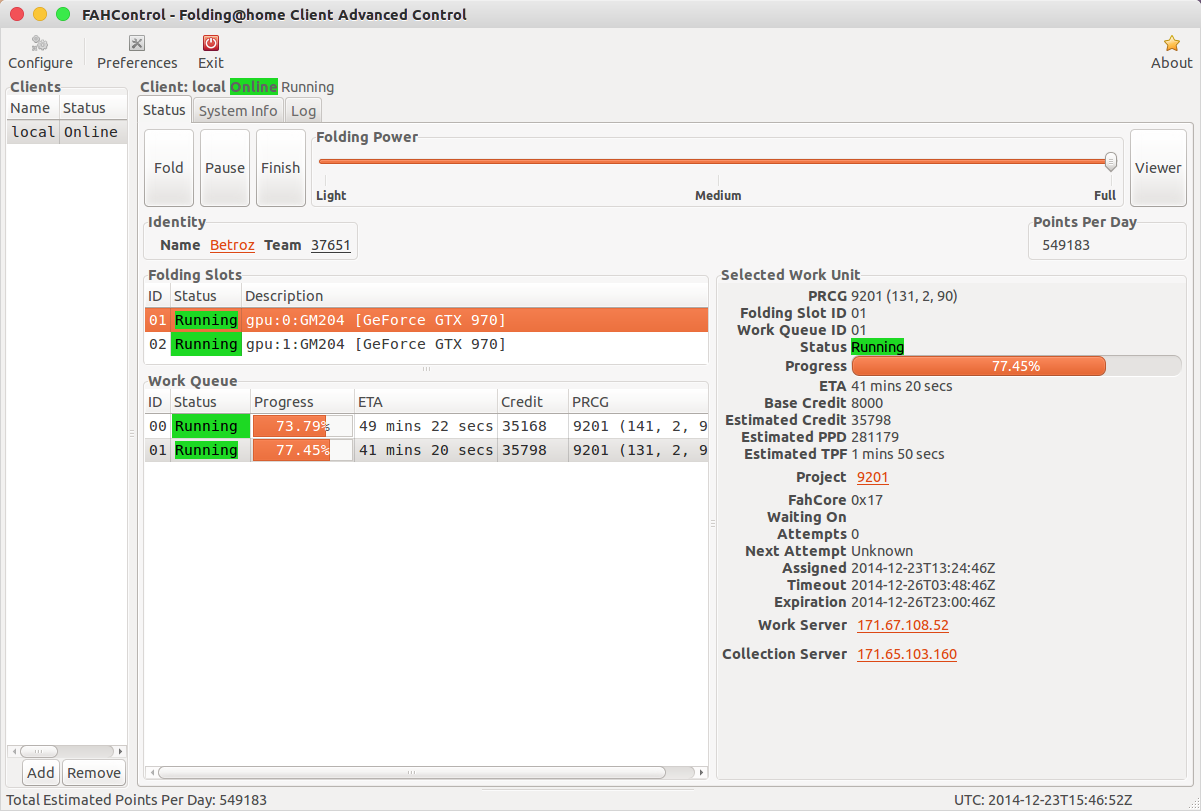Select work queue row 00 at 73.79%
Viewport: 1201px width, 811px height.
point(426,426)
